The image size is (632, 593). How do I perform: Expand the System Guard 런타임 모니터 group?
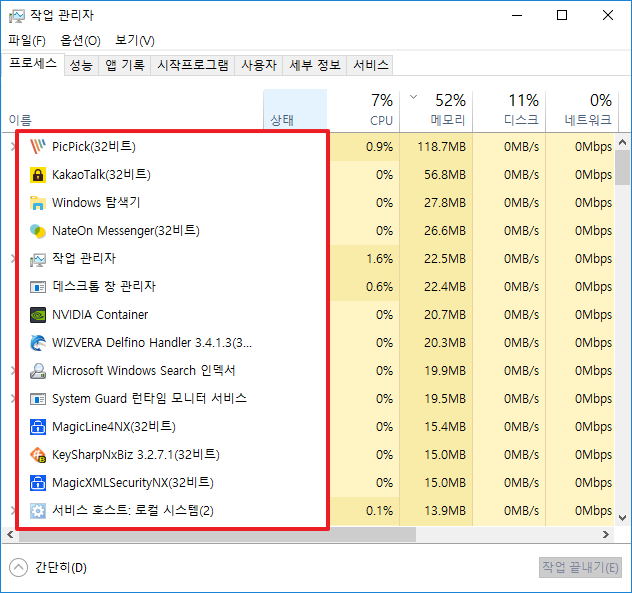(13, 399)
